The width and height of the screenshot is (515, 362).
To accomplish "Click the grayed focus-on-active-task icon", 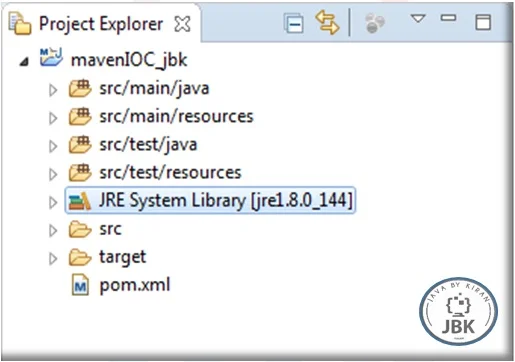I will [375, 23].
